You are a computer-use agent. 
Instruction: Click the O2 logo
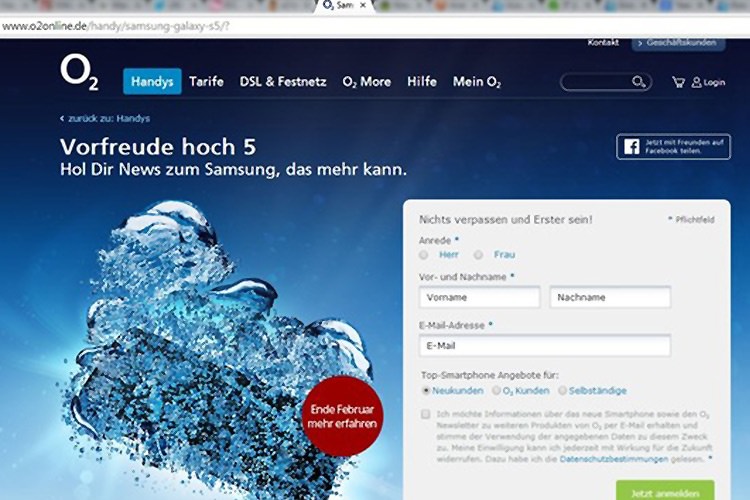pyautogui.click(x=79, y=72)
